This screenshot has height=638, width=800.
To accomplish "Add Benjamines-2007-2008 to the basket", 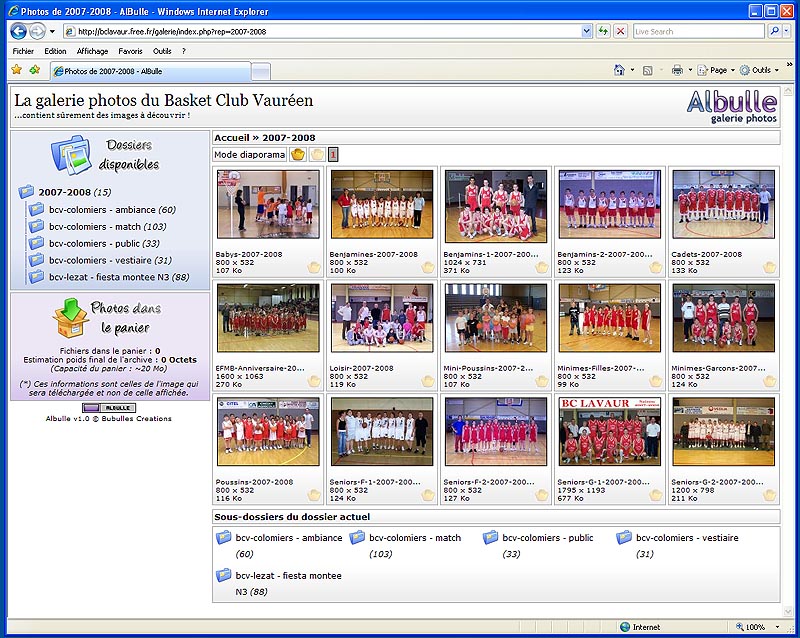I will (x=428, y=267).
